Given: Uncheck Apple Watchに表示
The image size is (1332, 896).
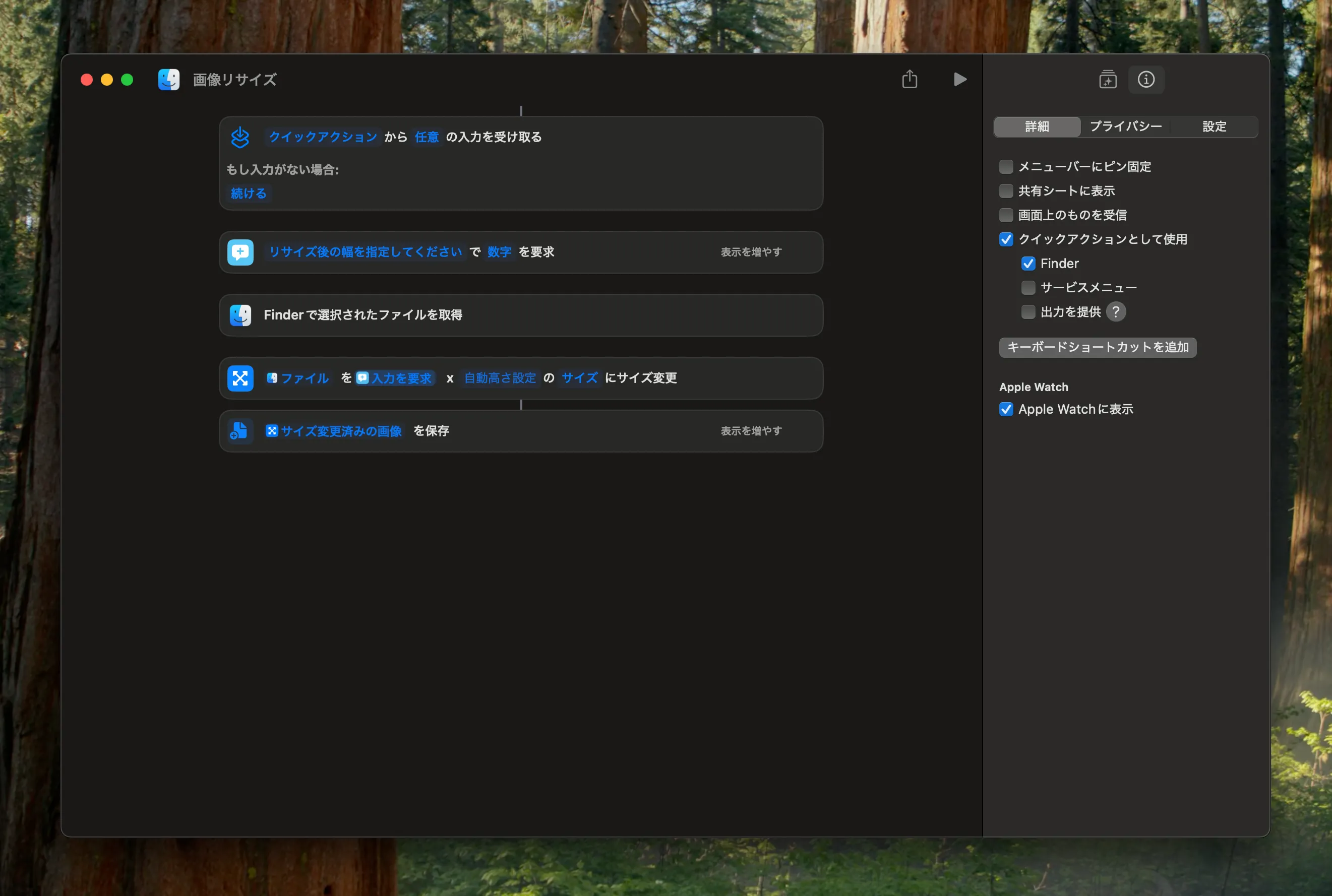Looking at the screenshot, I should point(1006,409).
